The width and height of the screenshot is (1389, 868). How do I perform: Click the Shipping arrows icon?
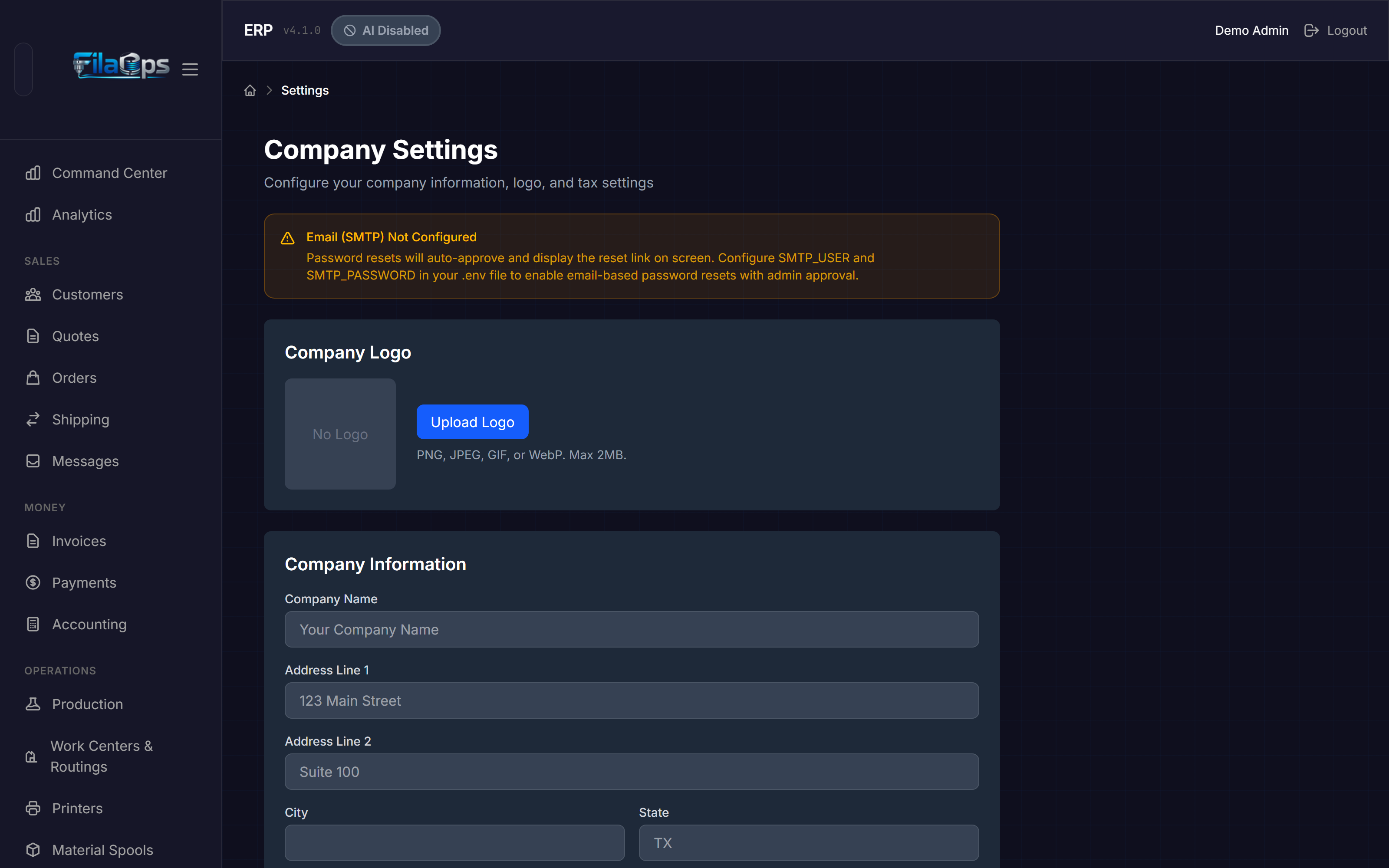point(33,420)
